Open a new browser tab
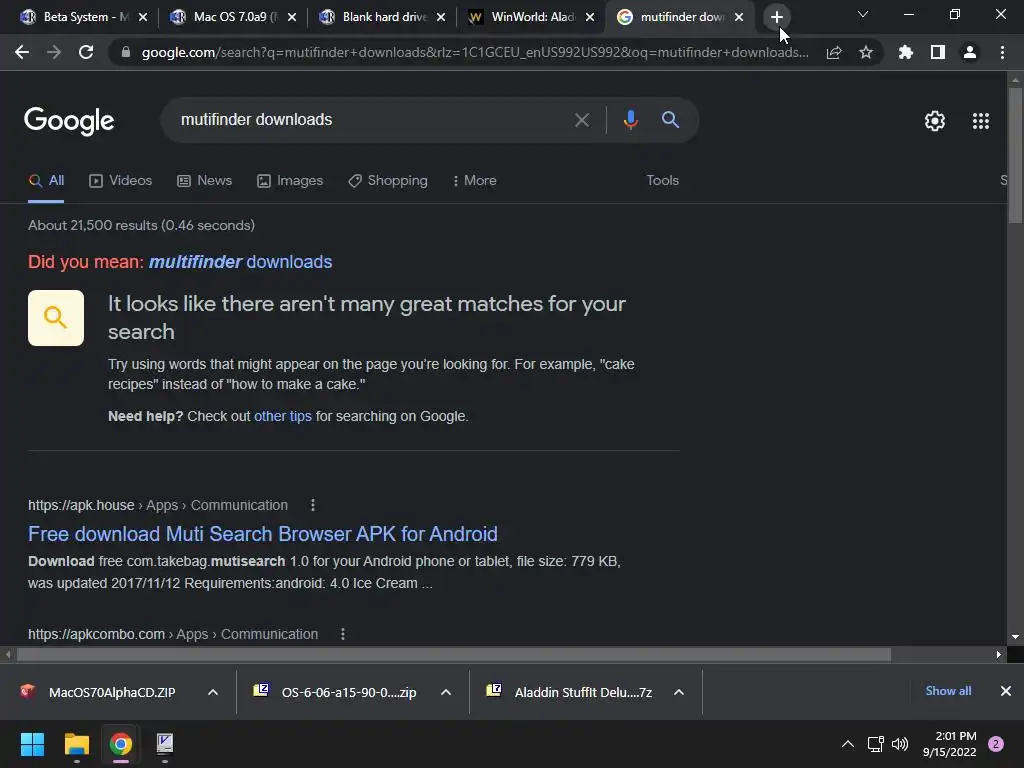The width and height of the screenshot is (1024, 768). click(776, 17)
